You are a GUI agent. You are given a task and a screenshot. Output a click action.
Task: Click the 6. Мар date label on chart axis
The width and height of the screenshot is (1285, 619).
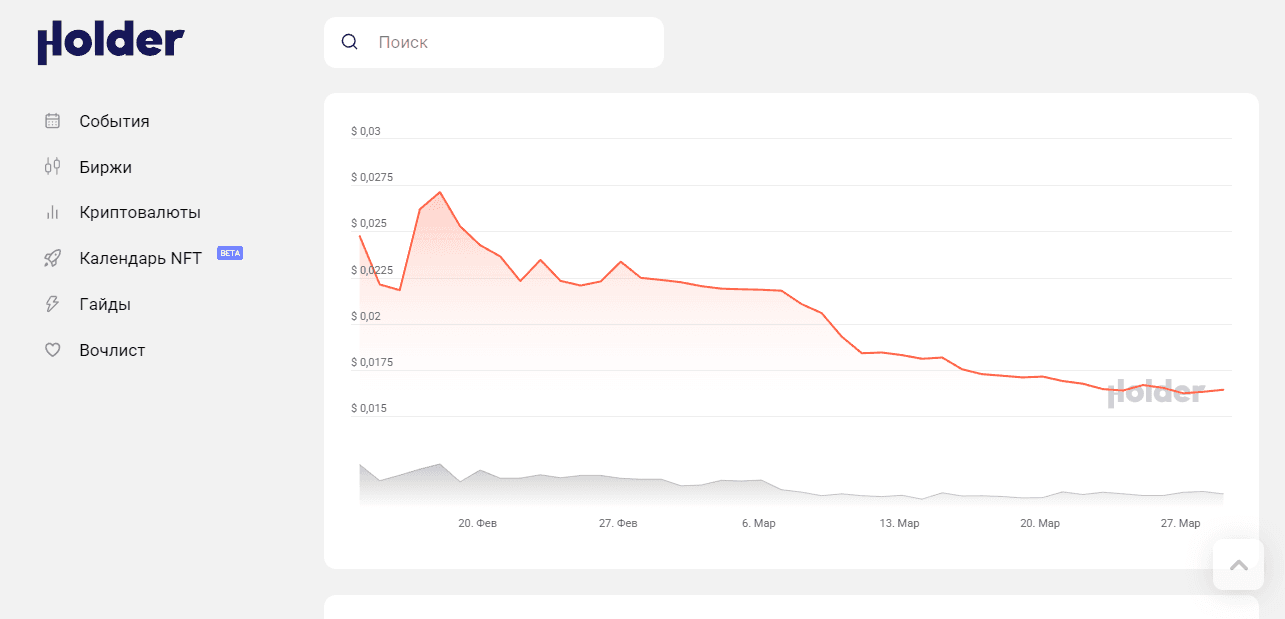[758, 523]
